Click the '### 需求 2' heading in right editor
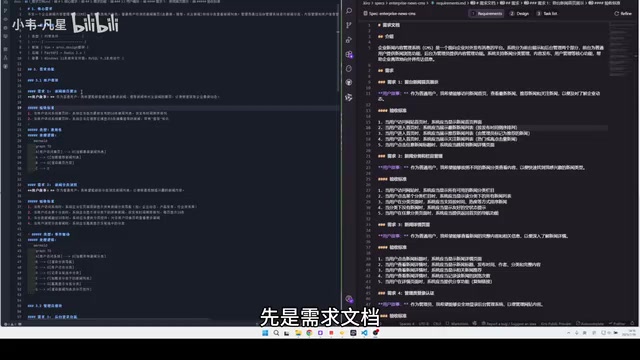Viewport: 640px width, 360px height. coord(410,156)
